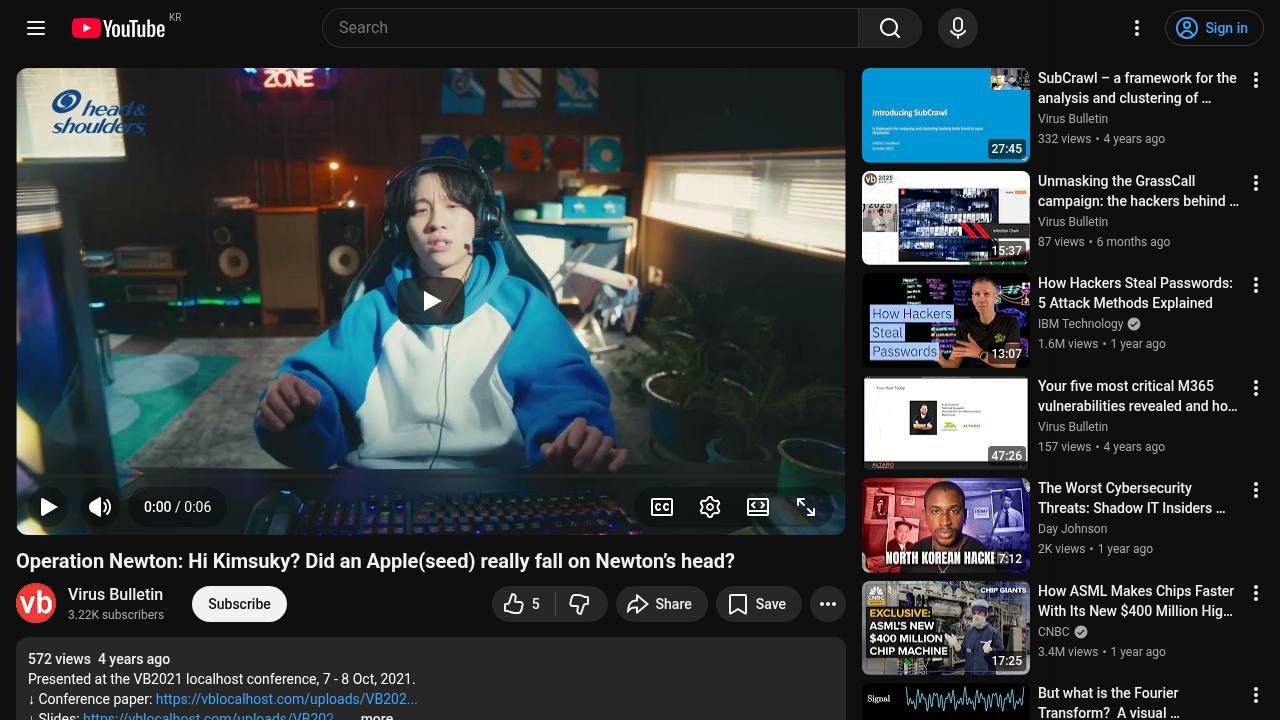The image size is (1280, 720).
Task: Open Virus Bulletin channel avatar
Action: coord(36,603)
